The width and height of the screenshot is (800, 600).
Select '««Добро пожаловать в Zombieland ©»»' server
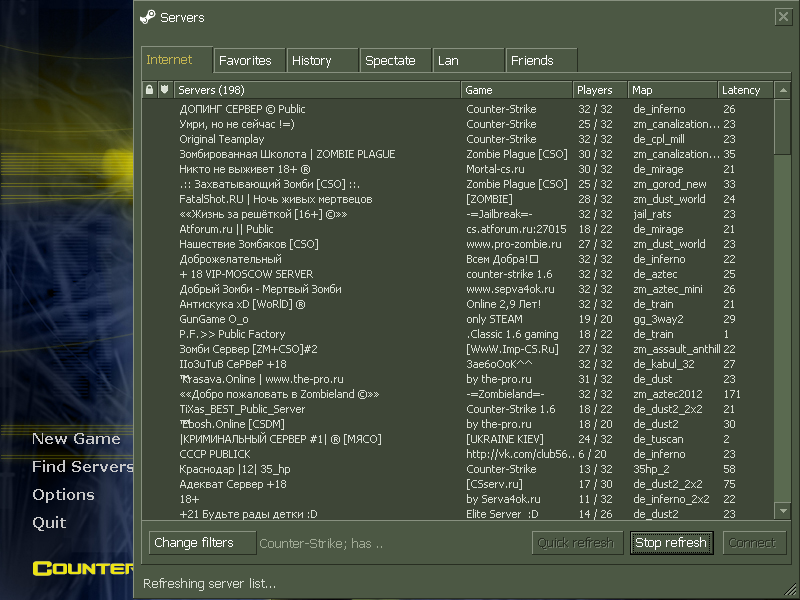(x=458, y=394)
